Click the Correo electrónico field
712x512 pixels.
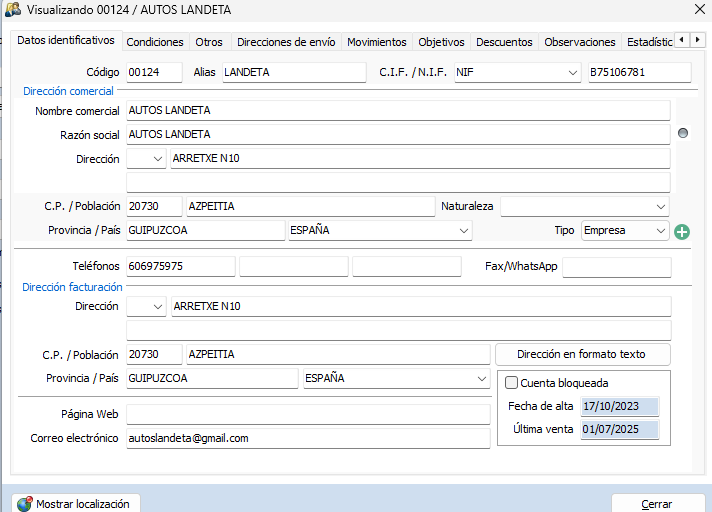tap(307, 438)
